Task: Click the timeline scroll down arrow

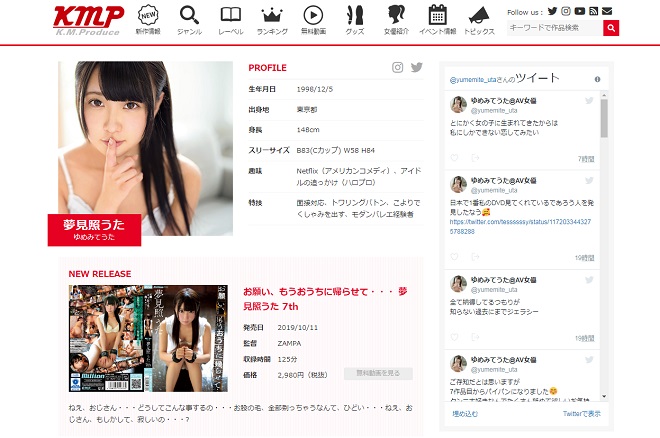Action: [x=604, y=396]
